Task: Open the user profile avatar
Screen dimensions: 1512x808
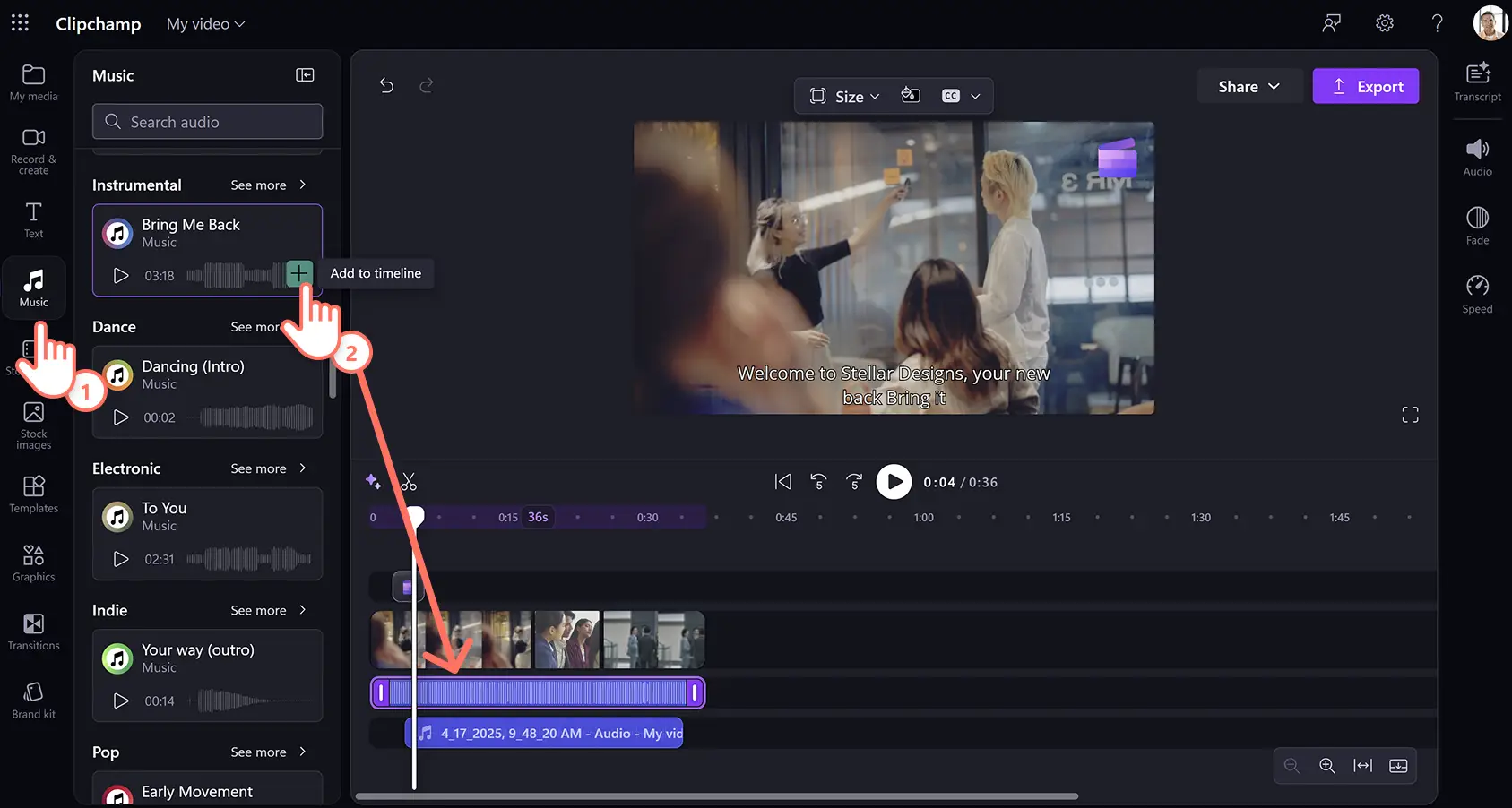Action: [1490, 23]
